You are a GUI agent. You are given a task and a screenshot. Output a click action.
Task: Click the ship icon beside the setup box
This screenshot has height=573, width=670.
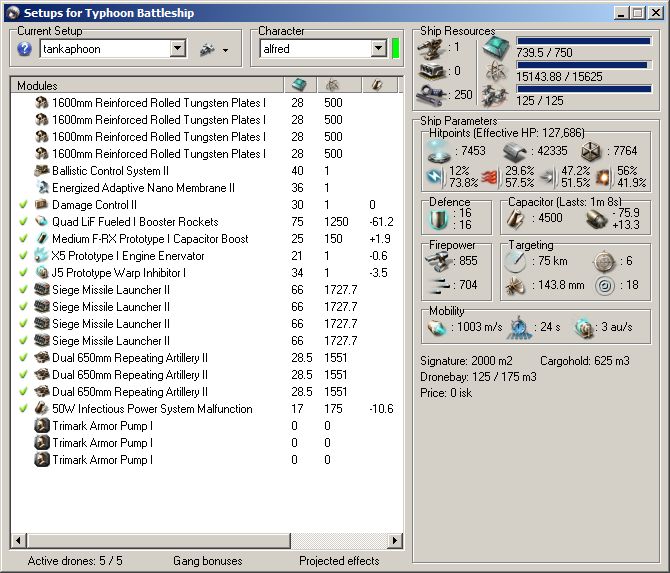click(207, 49)
